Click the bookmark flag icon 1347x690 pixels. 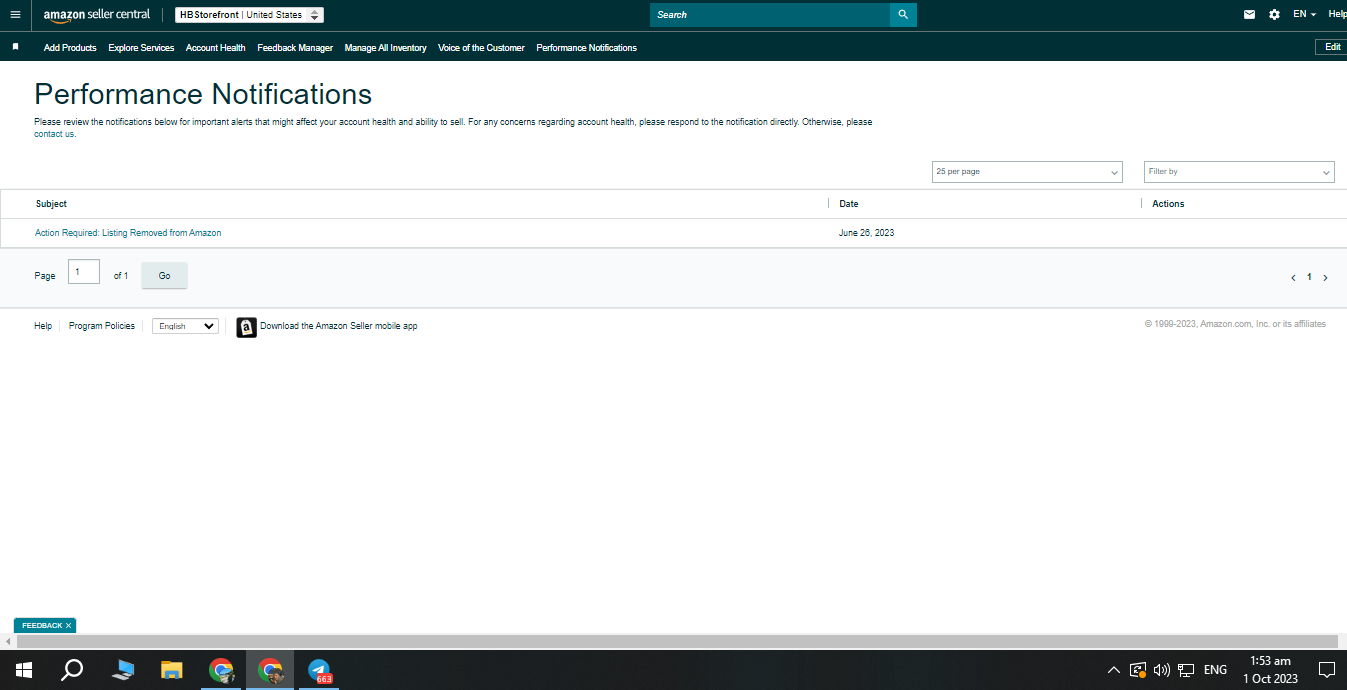(15, 47)
